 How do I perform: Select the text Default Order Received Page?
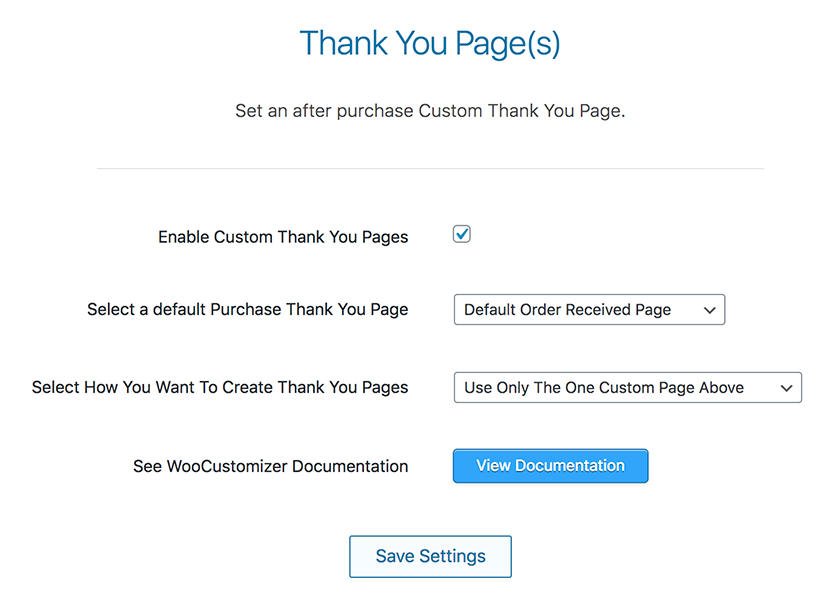pos(567,310)
